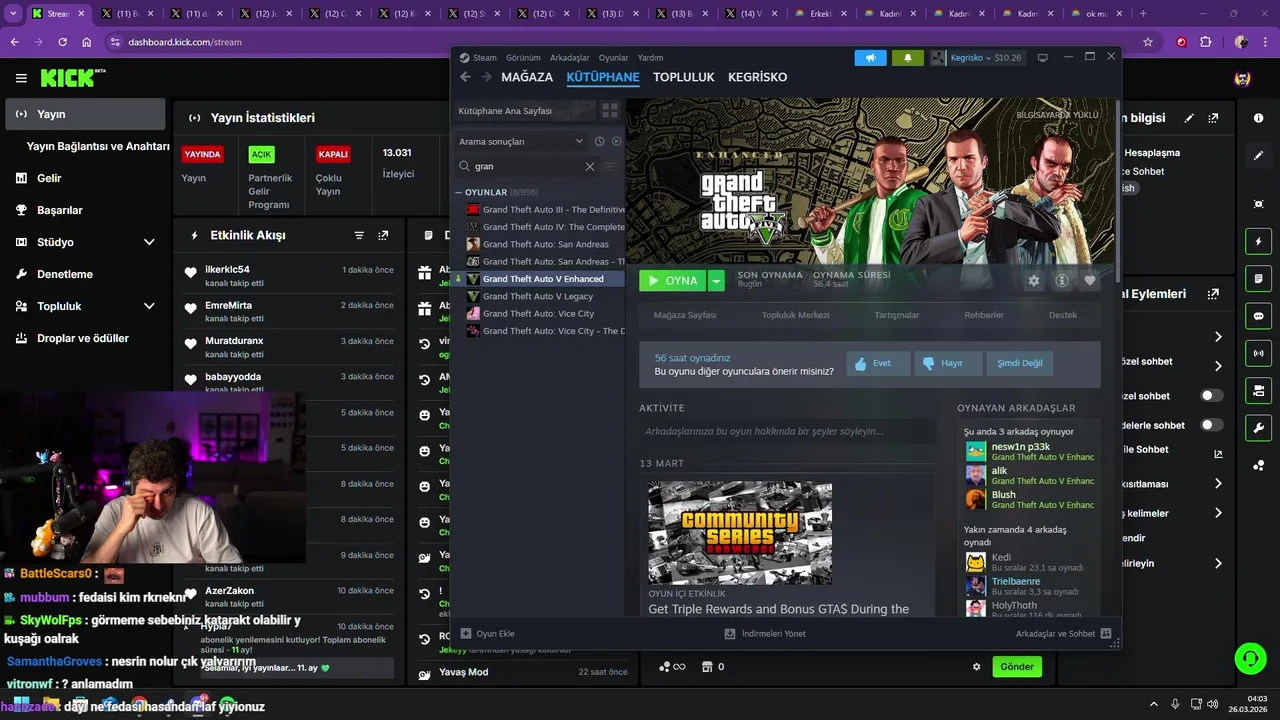
Task: Toggle the 'delerle sohbet' switch
Action: point(1212,425)
